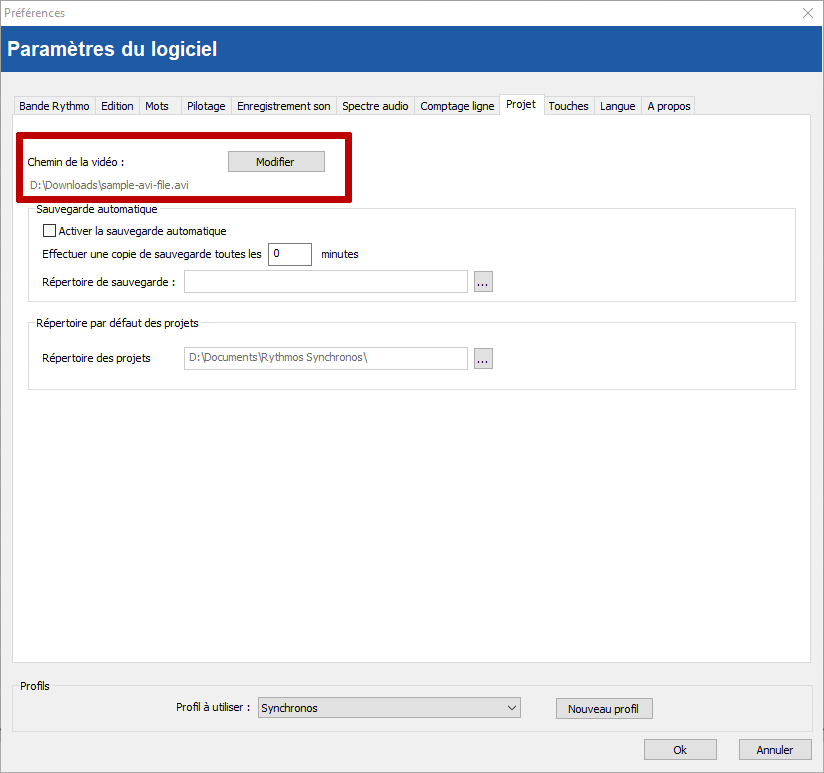This screenshot has height=773, width=824.
Task: Switch to the Bande Rythmo tab
Action: (54, 106)
